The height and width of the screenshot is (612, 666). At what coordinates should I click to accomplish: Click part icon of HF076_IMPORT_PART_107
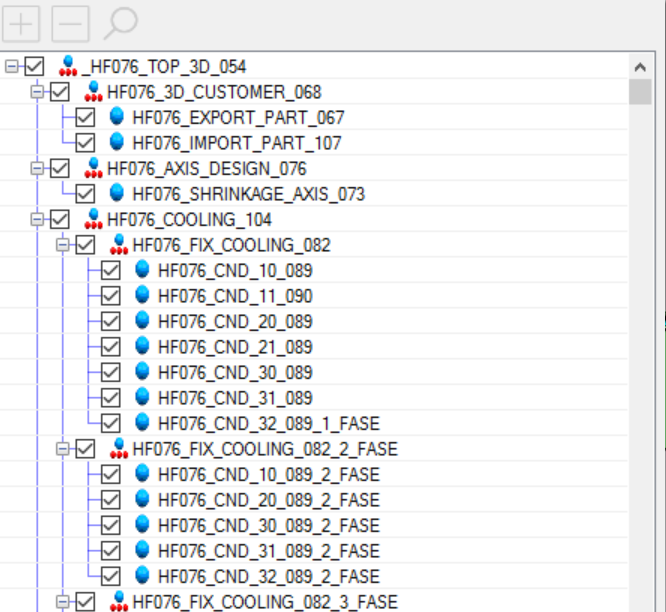pyautogui.click(x=116, y=142)
